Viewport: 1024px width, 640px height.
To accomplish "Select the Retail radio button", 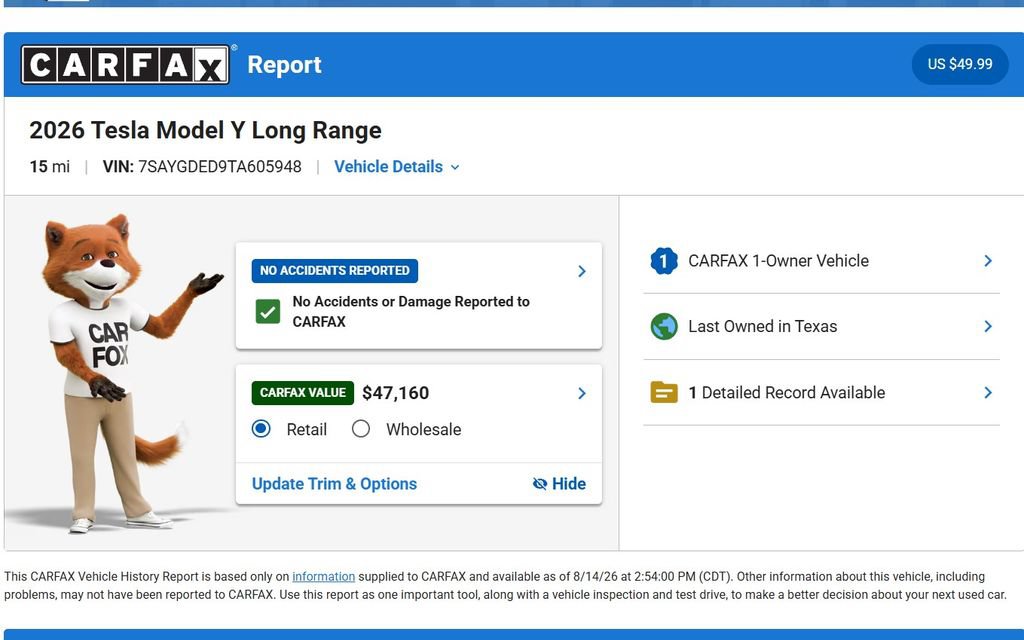I will tap(261, 429).
